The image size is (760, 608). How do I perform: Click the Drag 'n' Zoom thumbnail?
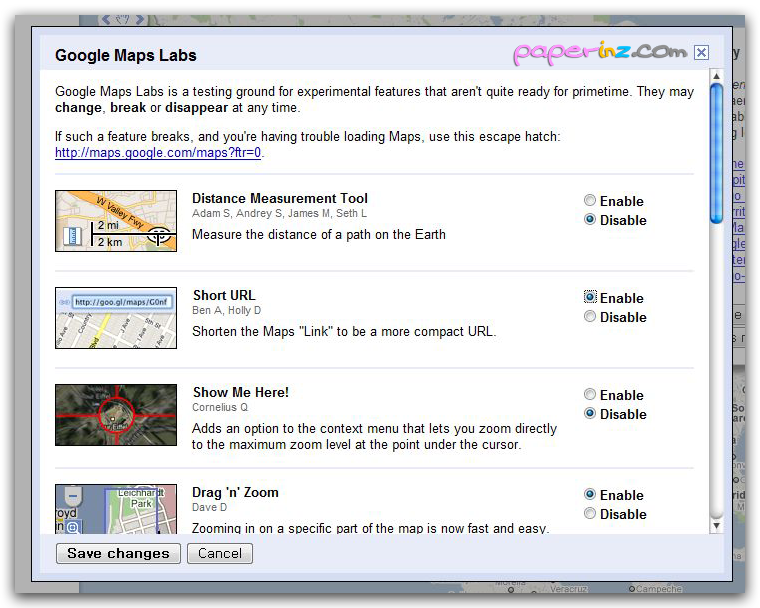click(x=116, y=509)
